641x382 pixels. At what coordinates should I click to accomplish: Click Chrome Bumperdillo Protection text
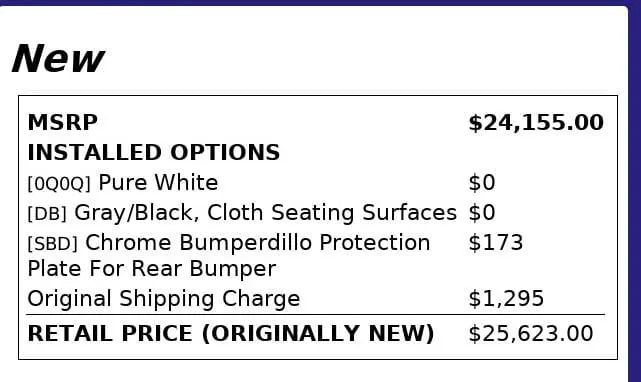click(258, 243)
